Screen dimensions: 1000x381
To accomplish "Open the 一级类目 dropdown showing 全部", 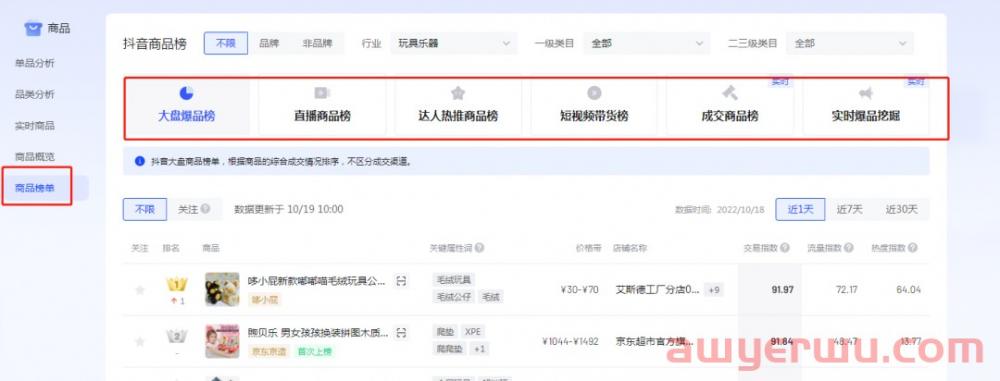I will click(646, 43).
